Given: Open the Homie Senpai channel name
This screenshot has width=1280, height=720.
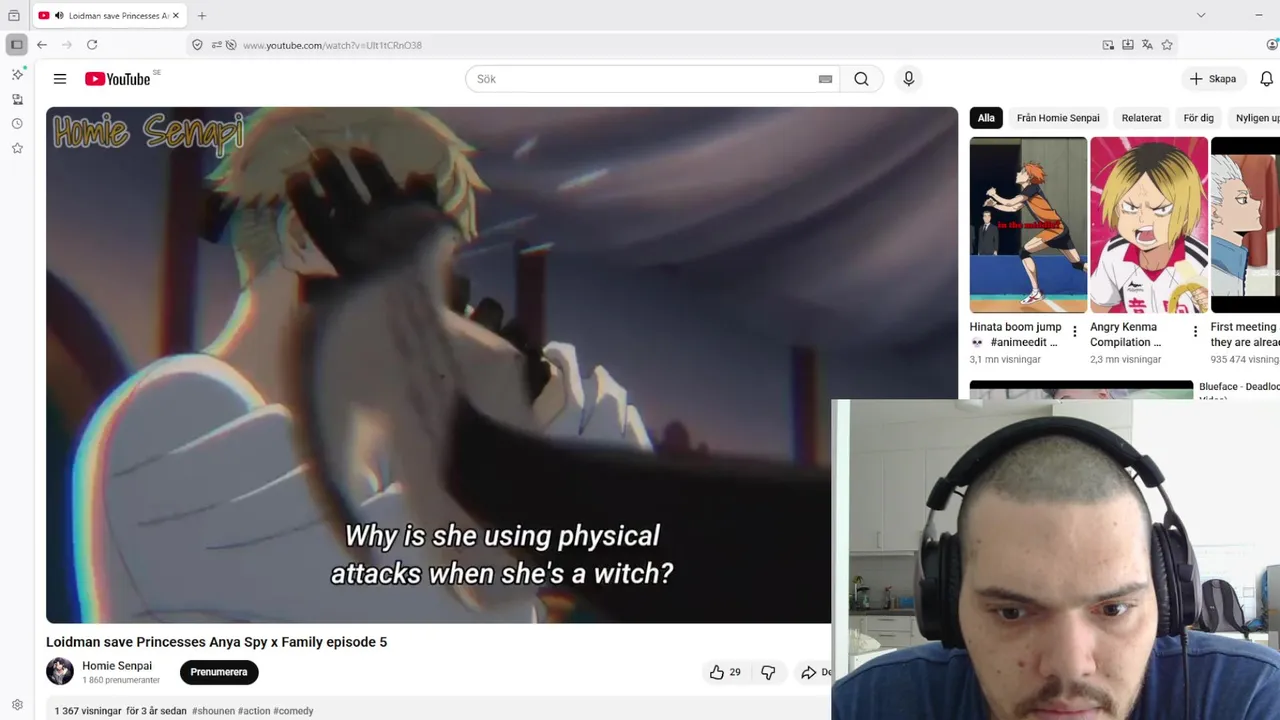Looking at the screenshot, I should 117,666.
